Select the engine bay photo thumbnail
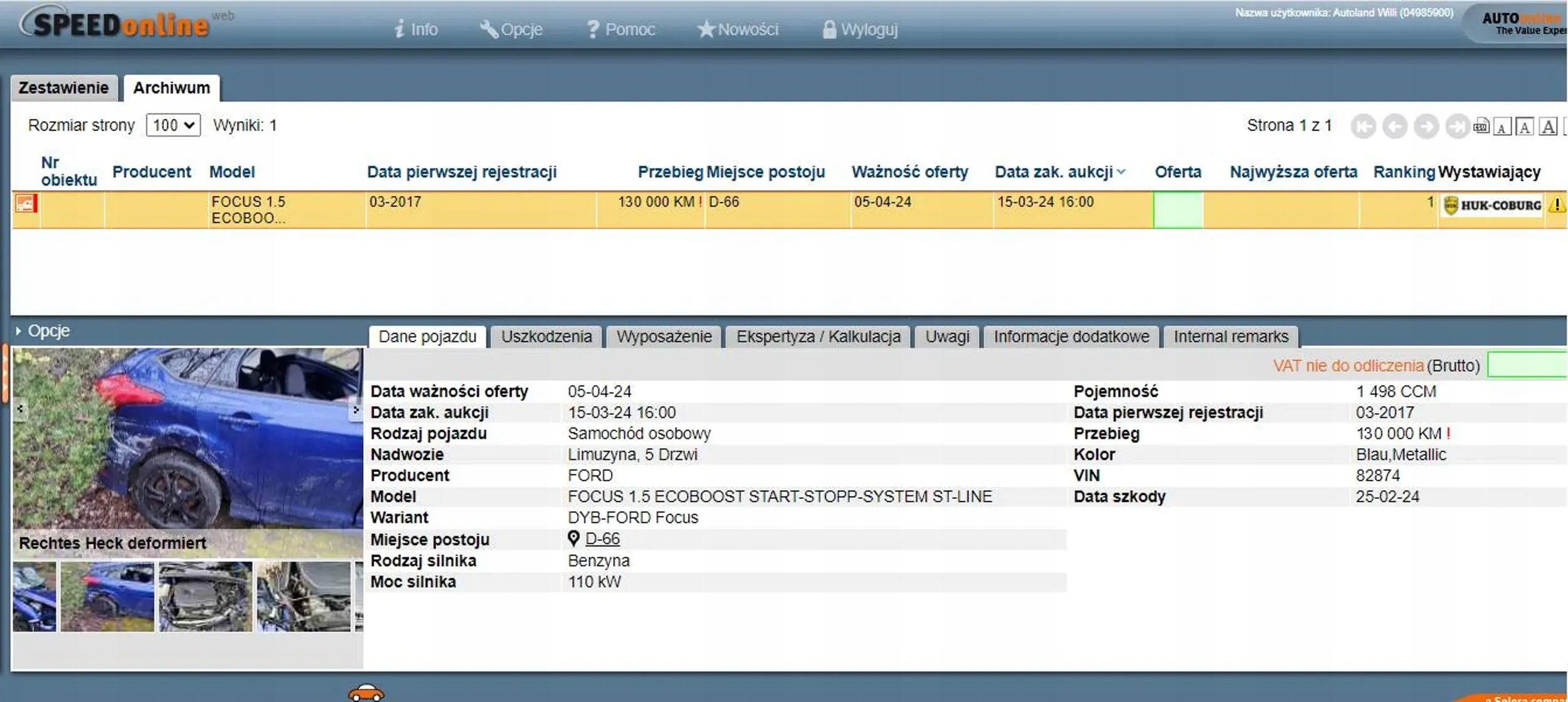 click(x=205, y=596)
